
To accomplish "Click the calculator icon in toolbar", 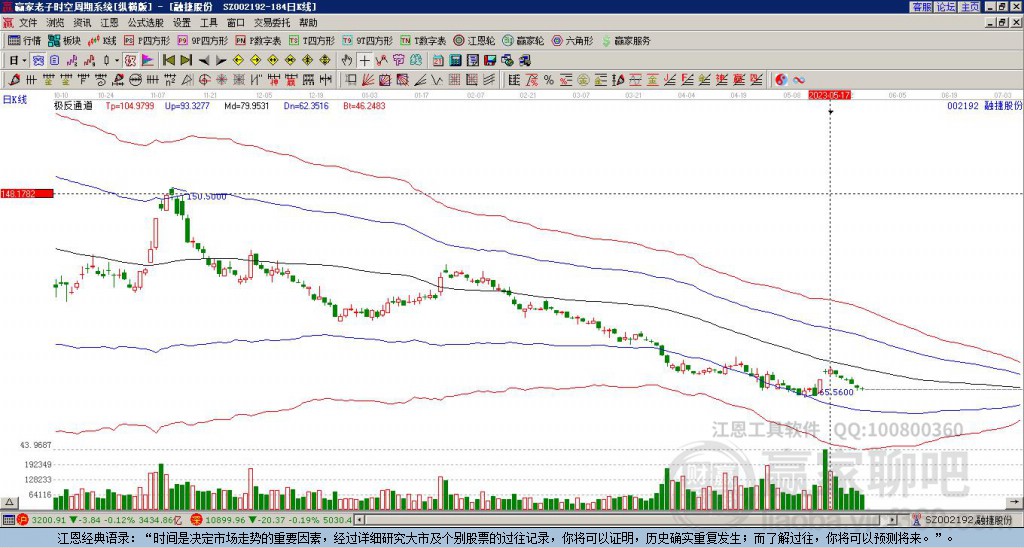I will point(455,61).
